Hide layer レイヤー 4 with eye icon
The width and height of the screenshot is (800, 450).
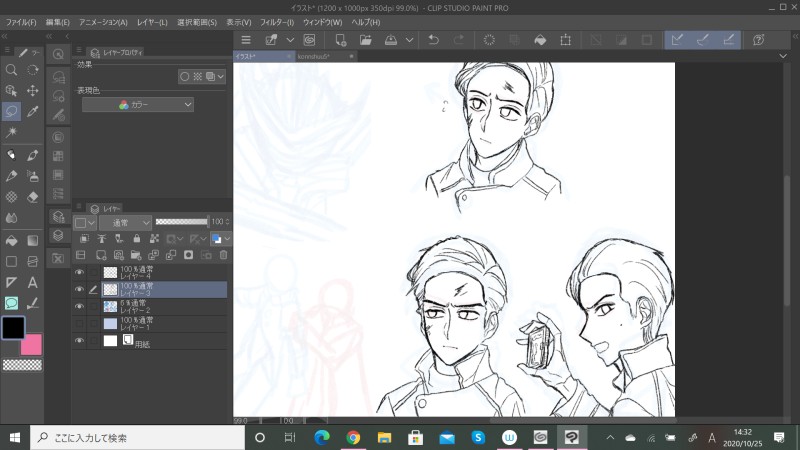(80, 271)
